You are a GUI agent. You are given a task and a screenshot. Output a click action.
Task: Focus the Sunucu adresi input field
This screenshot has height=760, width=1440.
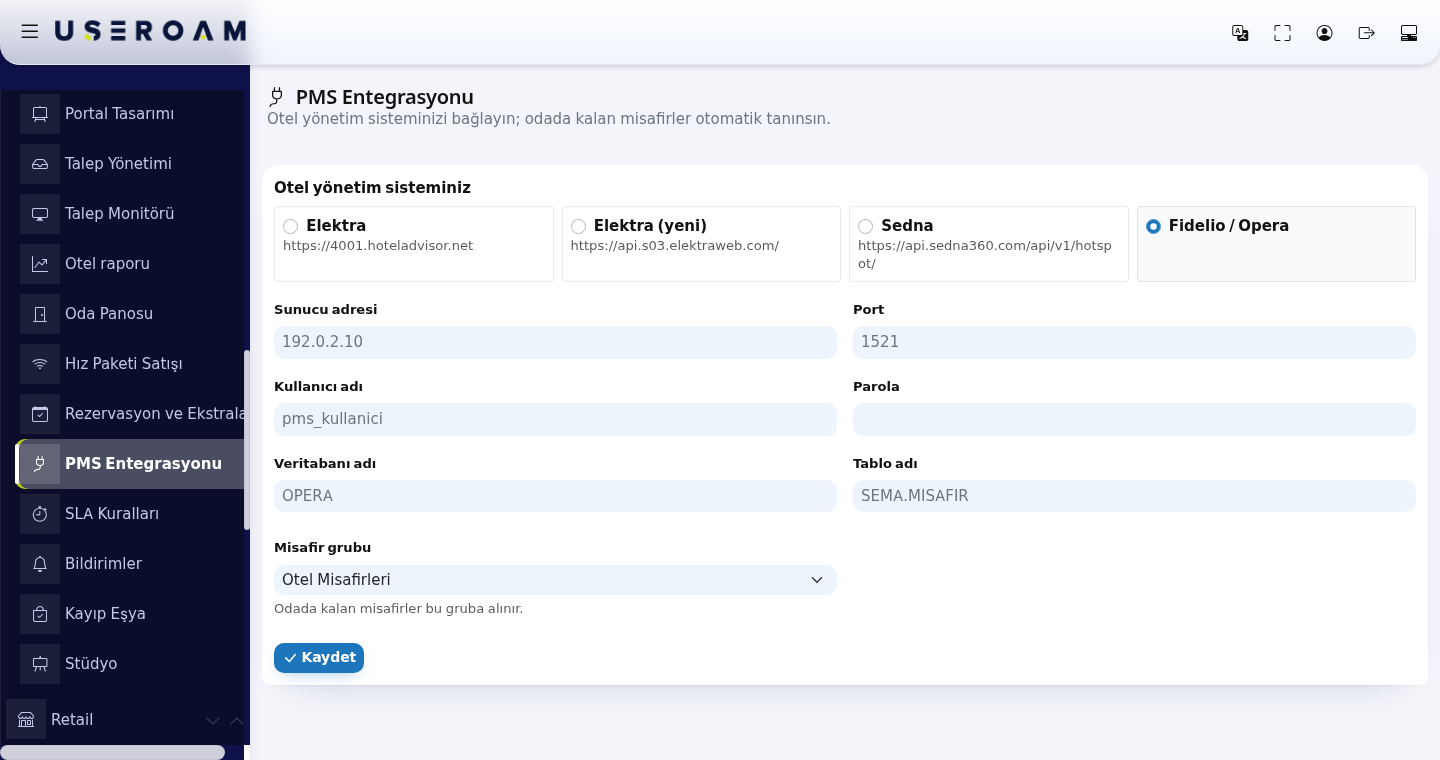coord(555,342)
